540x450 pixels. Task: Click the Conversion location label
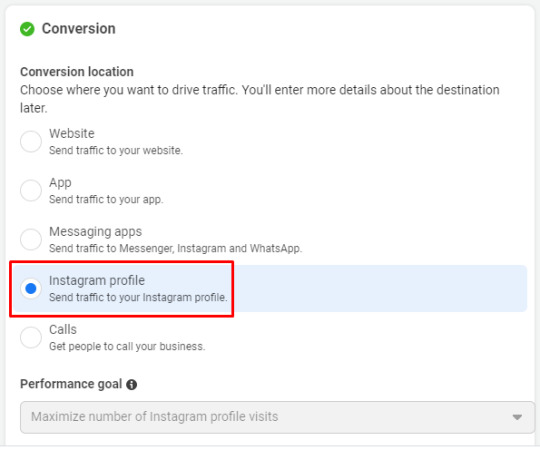click(77, 72)
